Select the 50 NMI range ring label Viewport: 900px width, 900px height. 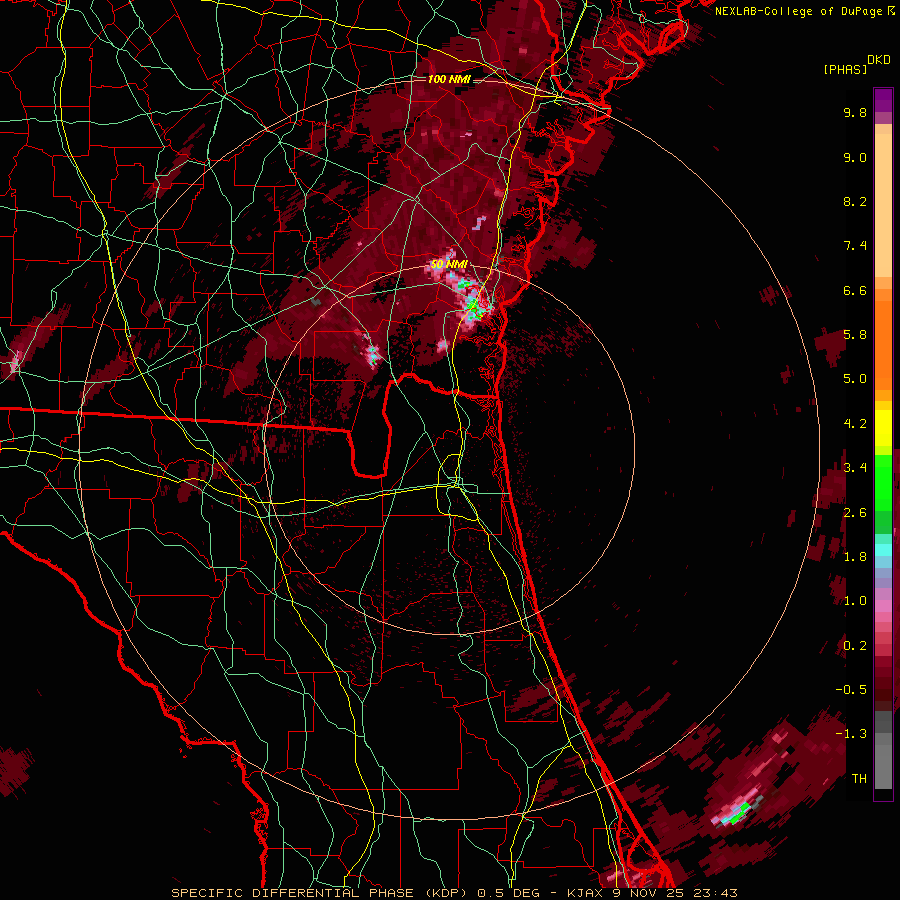[449, 265]
